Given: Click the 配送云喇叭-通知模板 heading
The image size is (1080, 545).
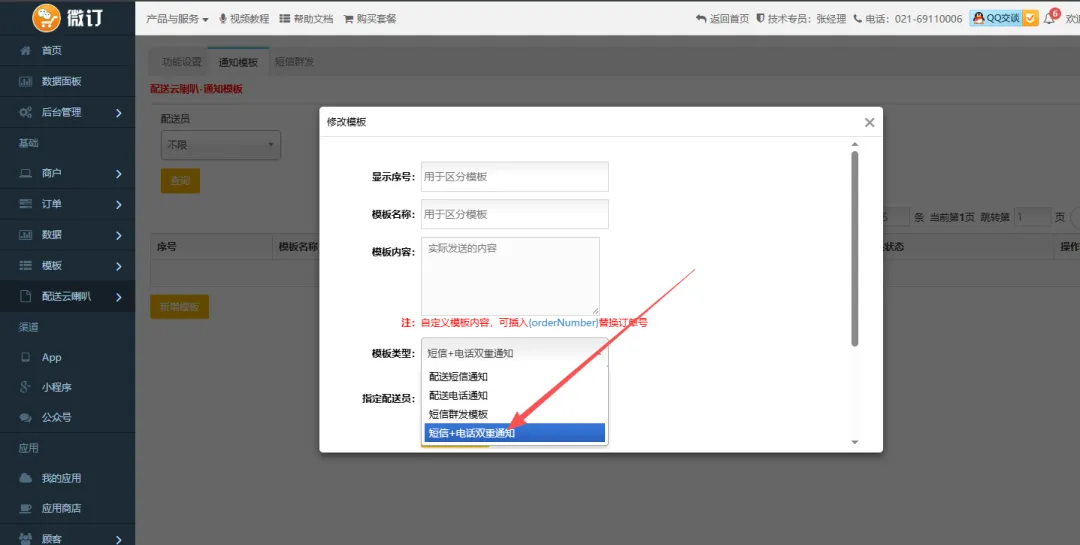Looking at the screenshot, I should point(196,89).
